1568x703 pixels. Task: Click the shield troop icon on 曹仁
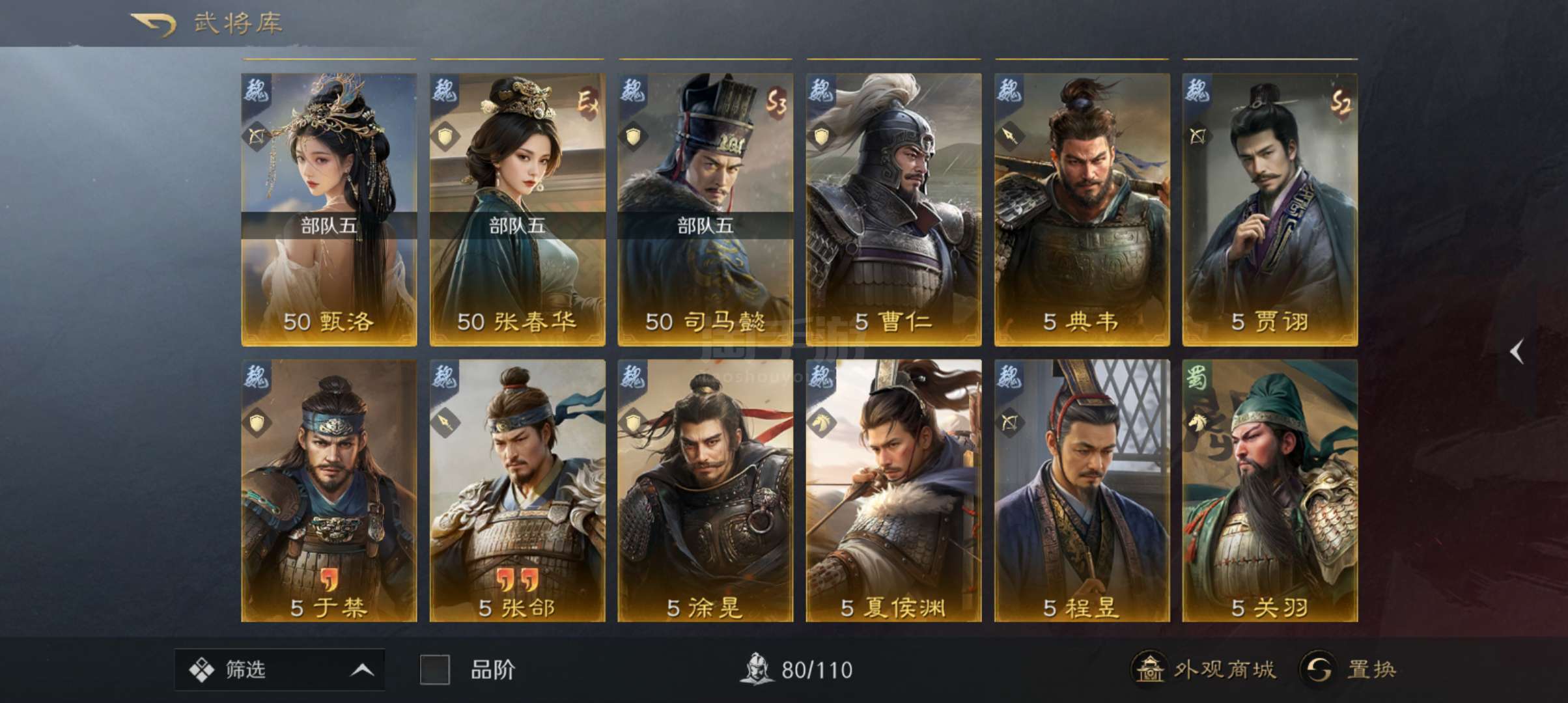821,137
